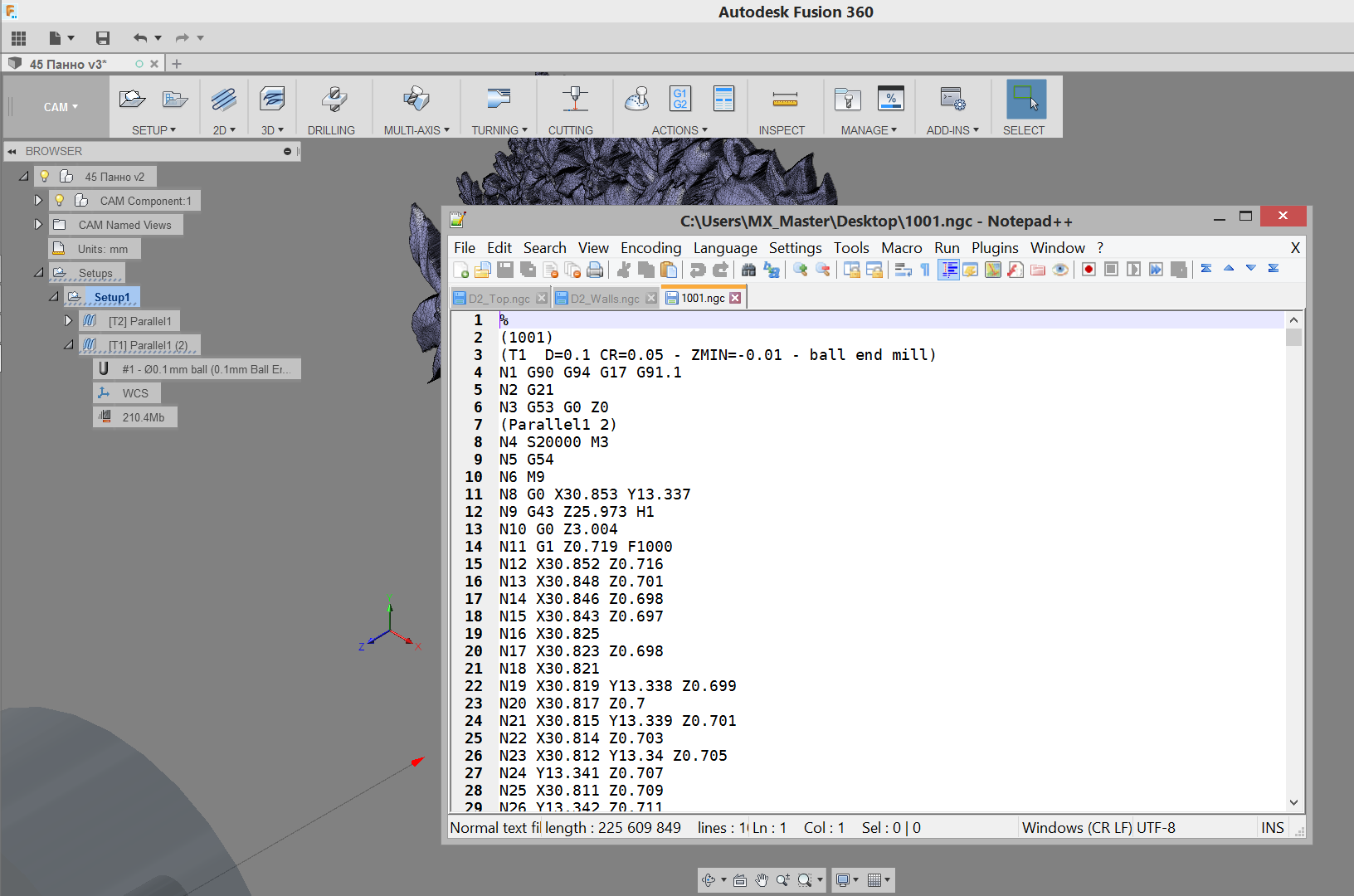Toggle show all characters pilcrow button

(x=925, y=270)
